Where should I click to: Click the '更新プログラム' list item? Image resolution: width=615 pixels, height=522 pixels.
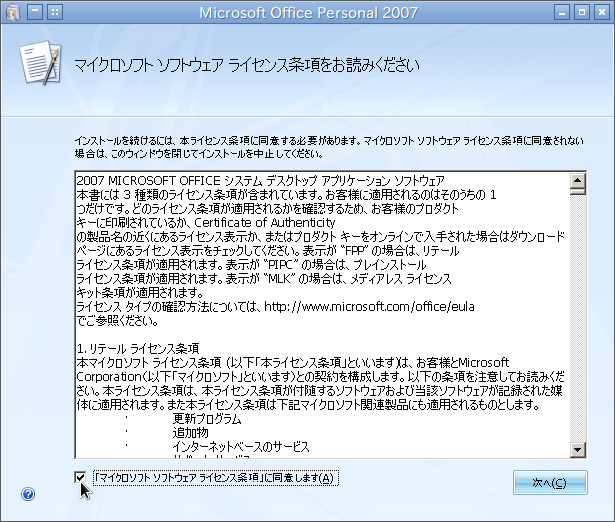coord(207,419)
